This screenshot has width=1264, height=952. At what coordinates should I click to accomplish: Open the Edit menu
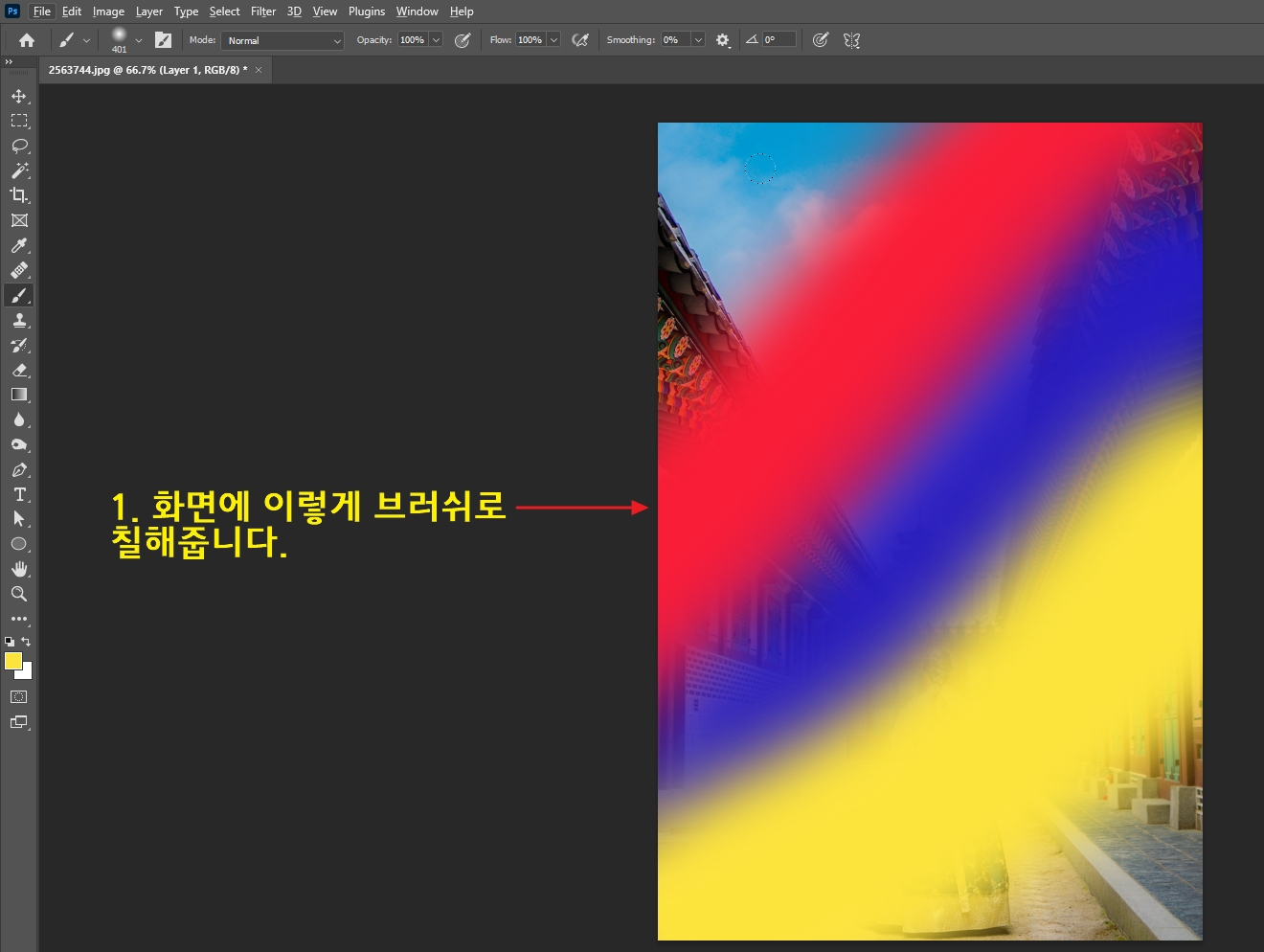tap(72, 11)
